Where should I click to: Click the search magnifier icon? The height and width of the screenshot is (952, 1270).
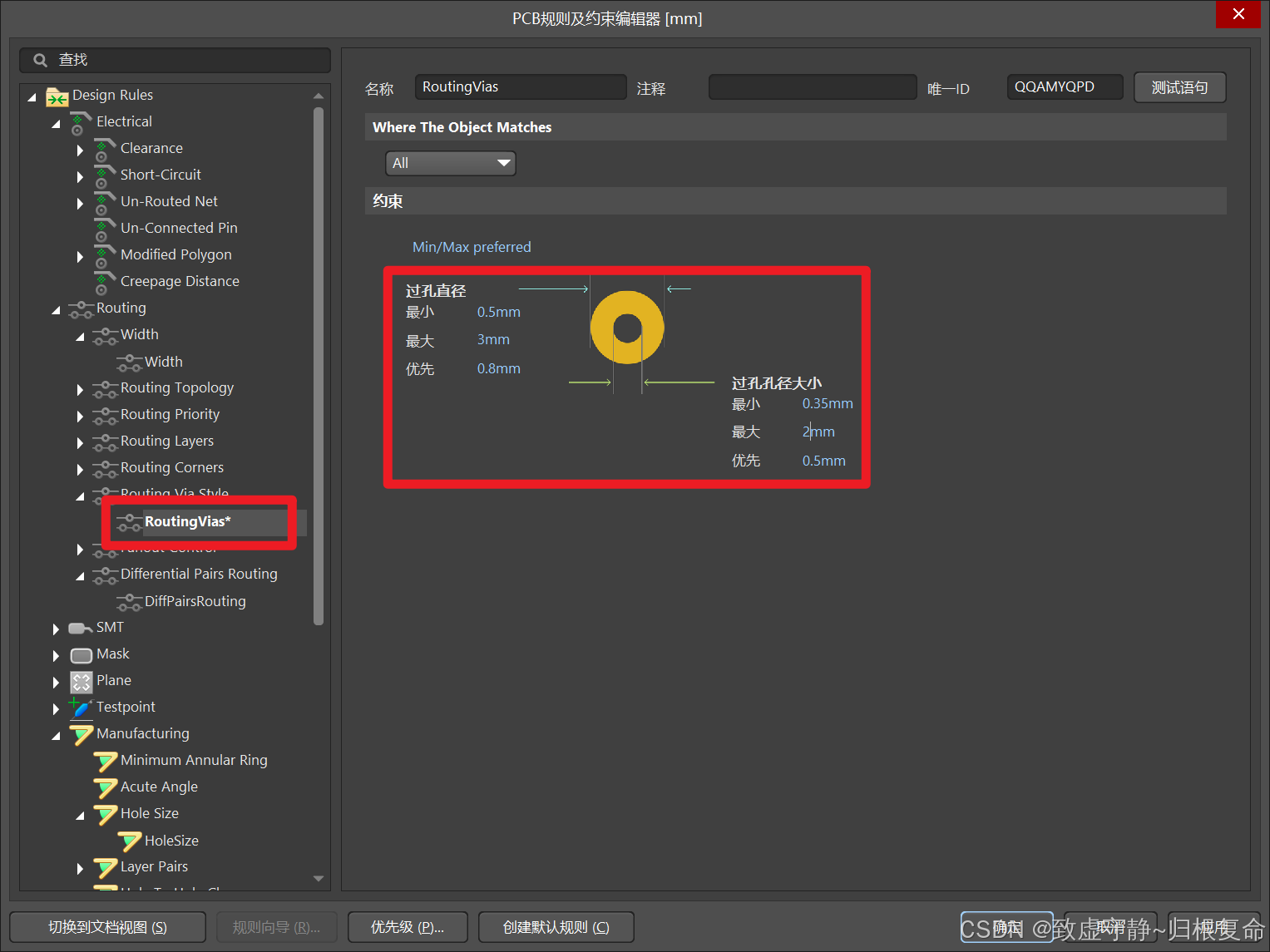point(40,60)
